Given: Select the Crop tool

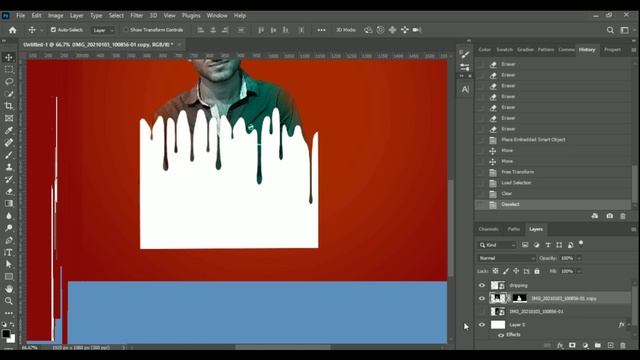Looking at the screenshot, I should [x=9, y=106].
